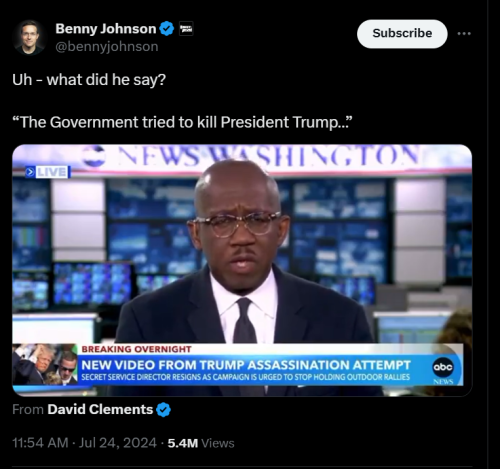Click the NEW VIDEO FROM TRUMP ASSASSINATION ATTEMPT headline

[246, 365]
